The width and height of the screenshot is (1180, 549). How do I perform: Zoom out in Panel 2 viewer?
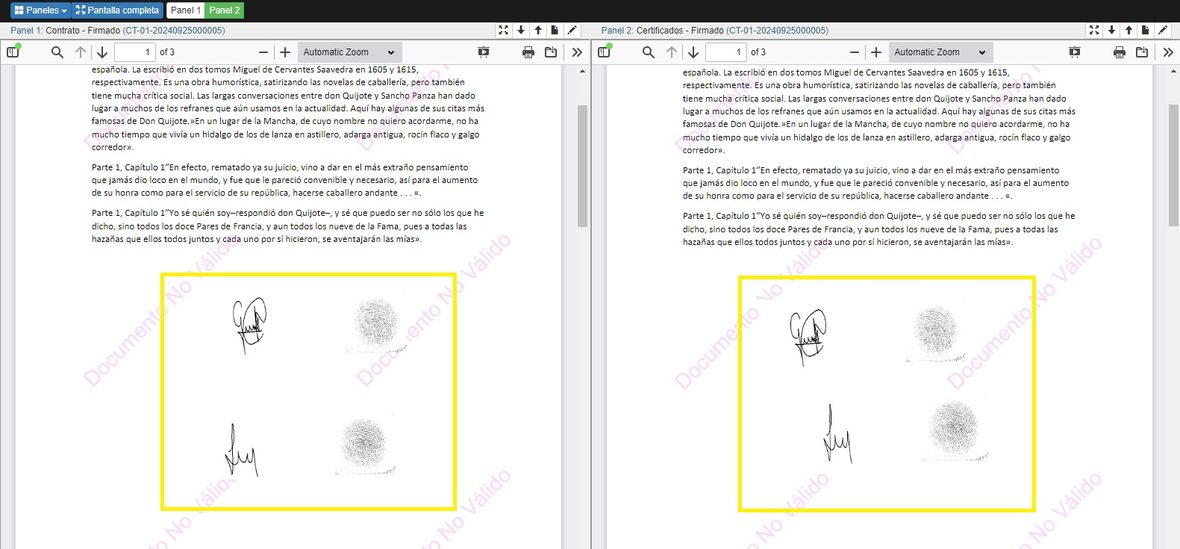click(x=854, y=52)
